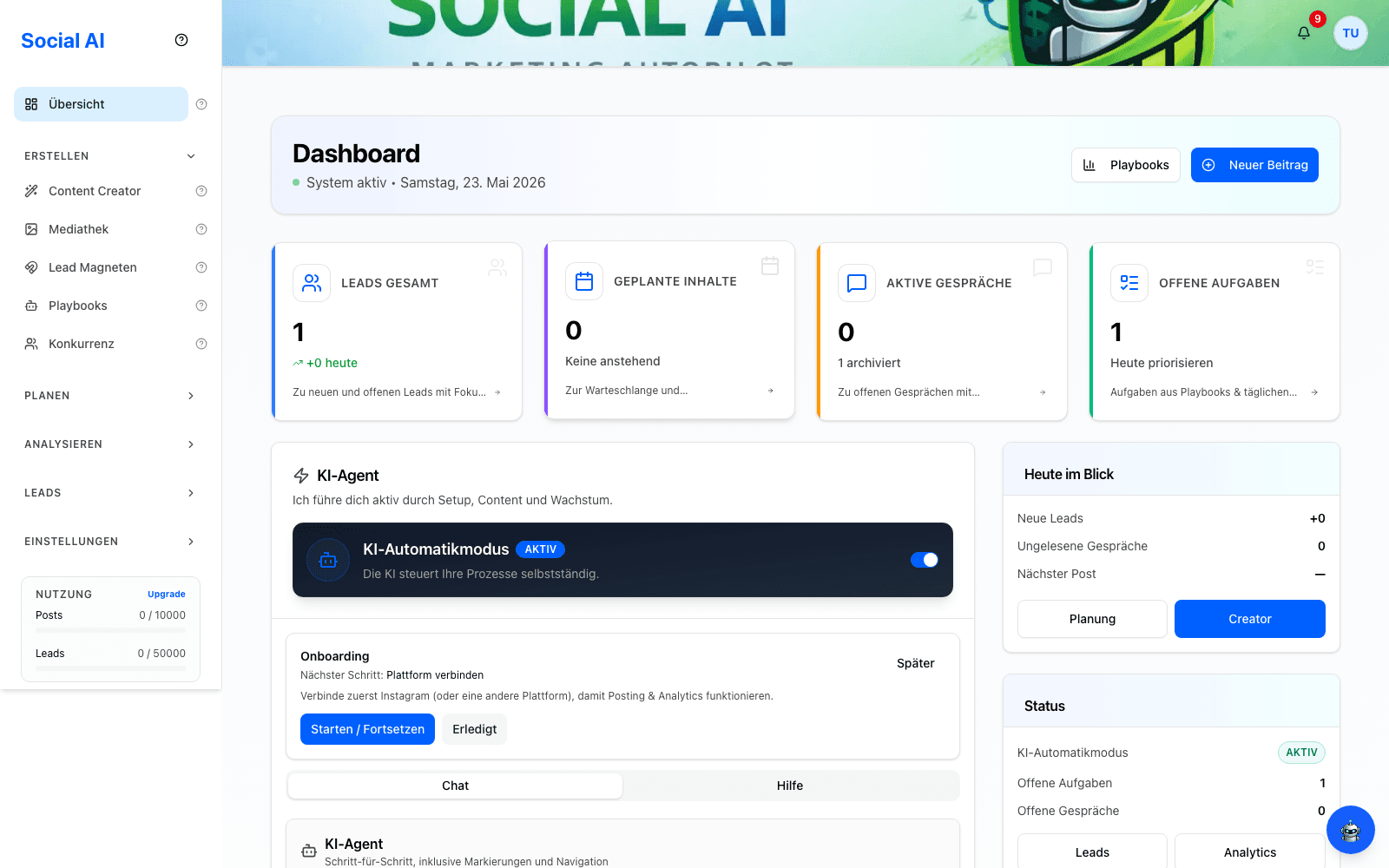Open Content Creator from sidebar
Screen dimensions: 1389x868
(x=101, y=191)
